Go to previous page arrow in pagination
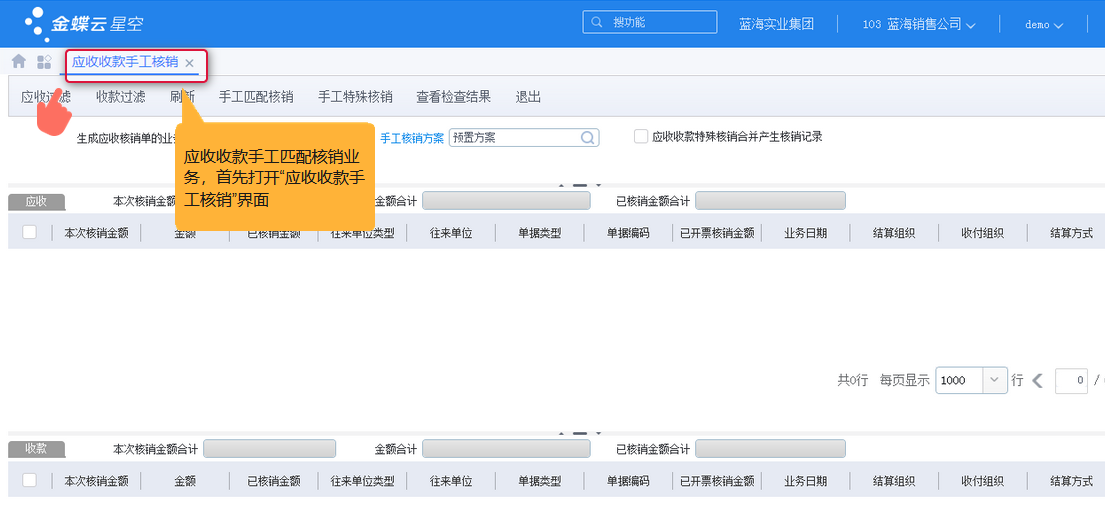The height and width of the screenshot is (525, 1105). pos(1037,381)
